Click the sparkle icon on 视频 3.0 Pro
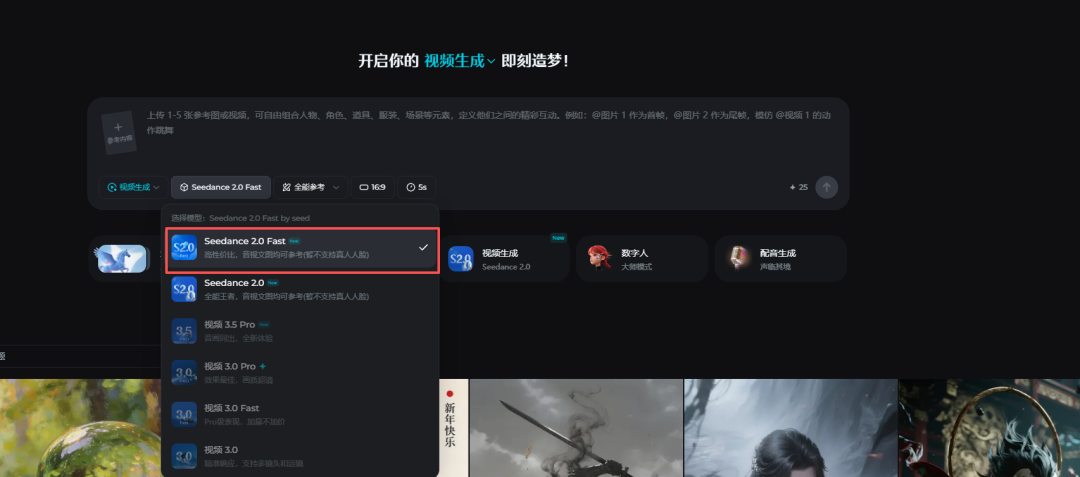The image size is (1080, 477). point(262,366)
